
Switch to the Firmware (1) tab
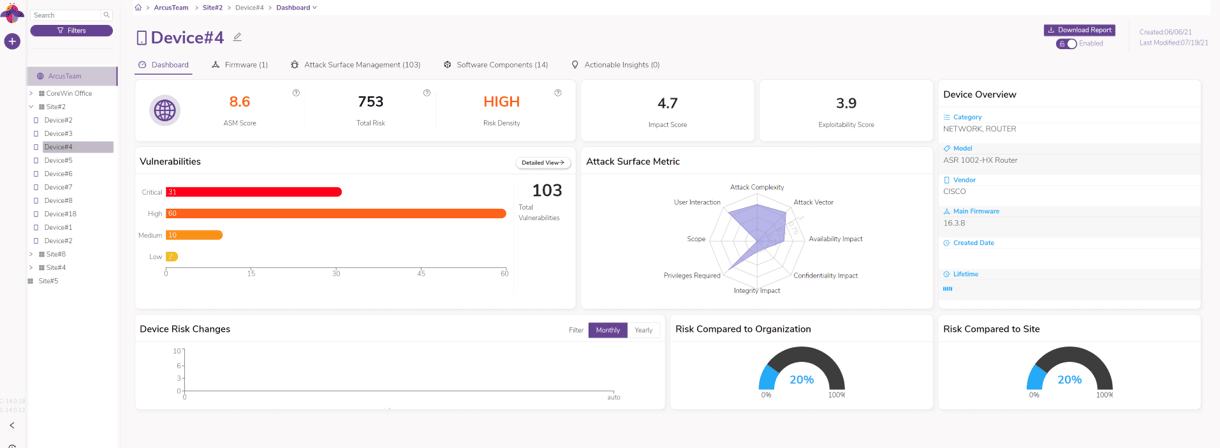(x=240, y=65)
